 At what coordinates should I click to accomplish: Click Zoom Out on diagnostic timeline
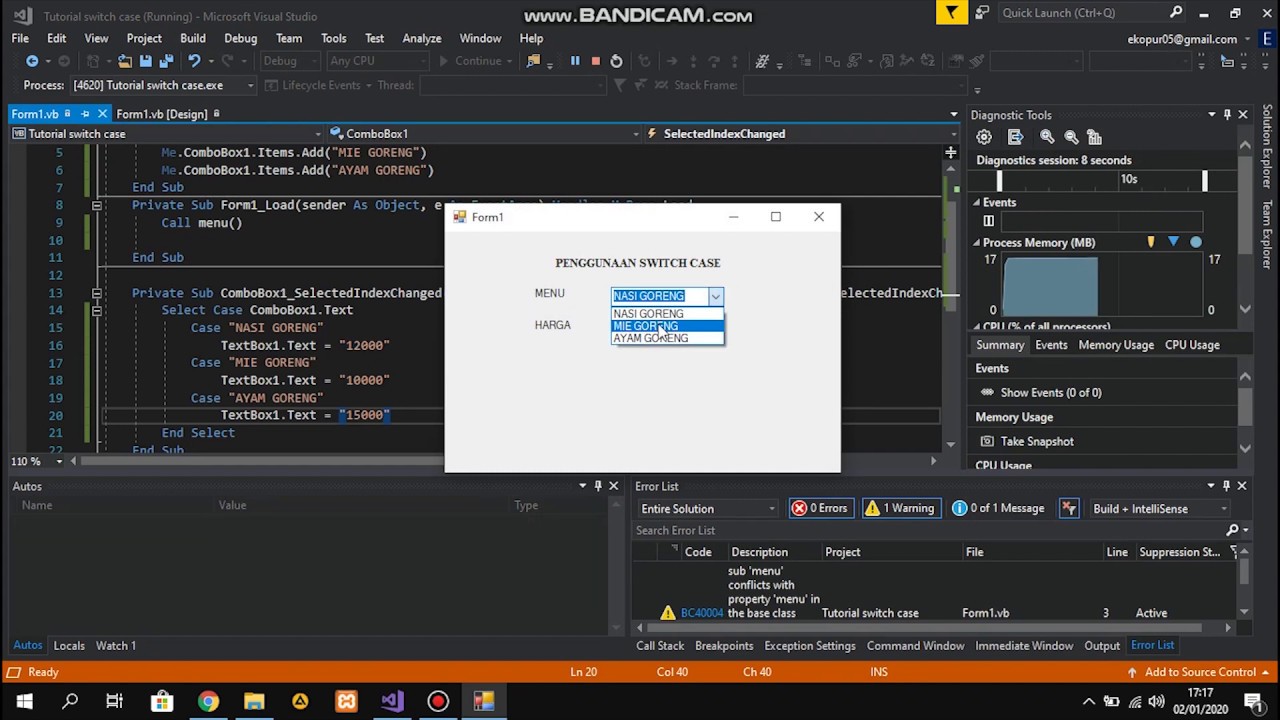coord(1071,137)
